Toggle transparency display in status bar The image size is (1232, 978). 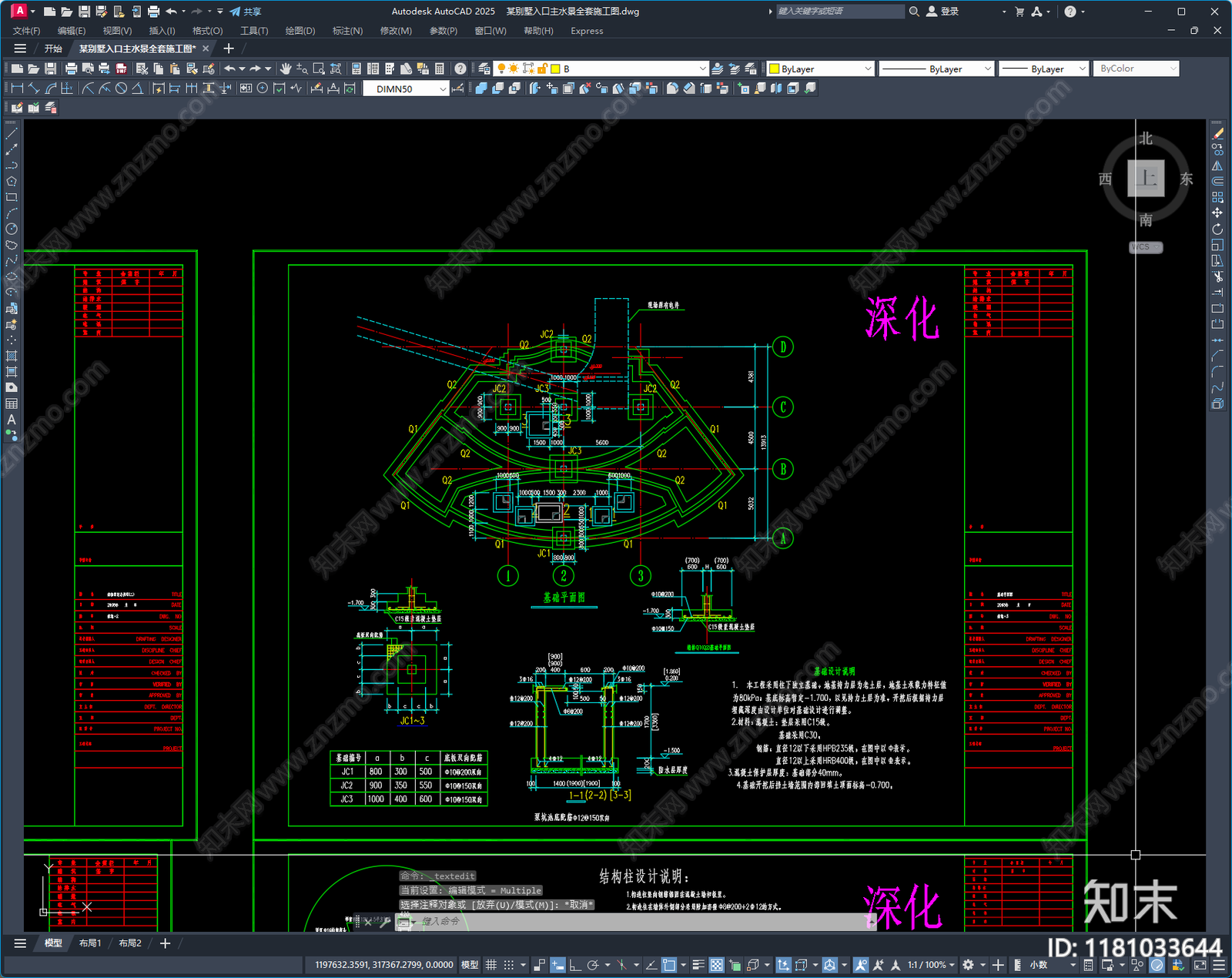[716, 965]
